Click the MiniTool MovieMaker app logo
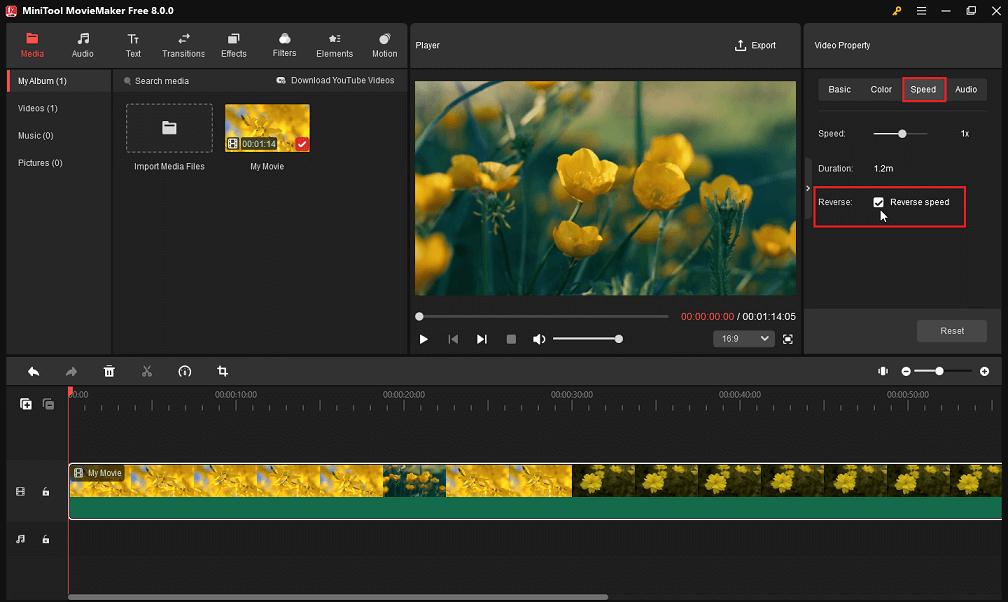 click(11, 11)
